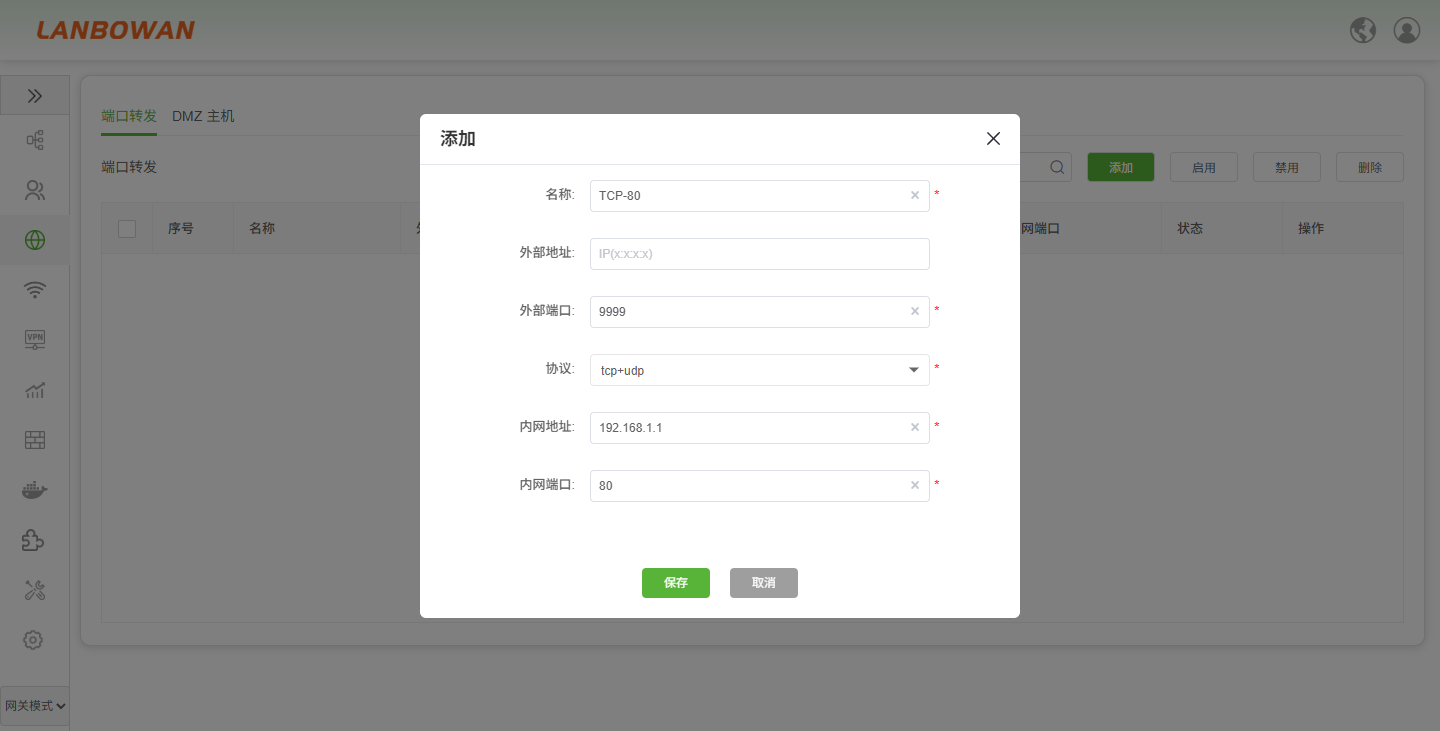Click the green 添加 button behind dialog
1440x731 pixels.
[x=1121, y=167]
